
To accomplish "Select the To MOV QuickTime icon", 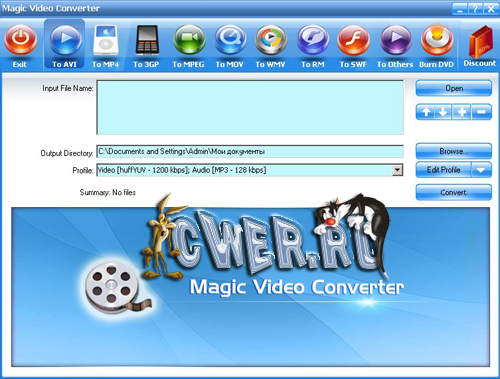I will (230, 40).
